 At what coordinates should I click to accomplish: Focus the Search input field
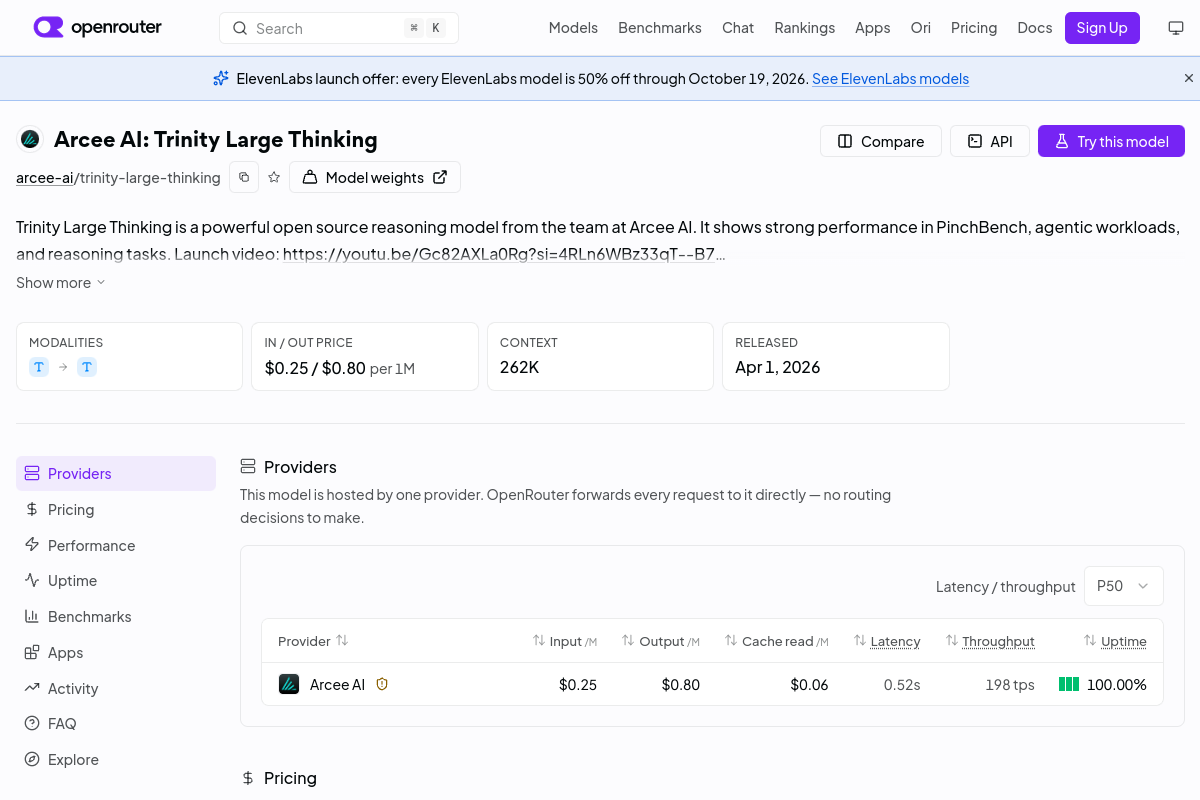339,28
